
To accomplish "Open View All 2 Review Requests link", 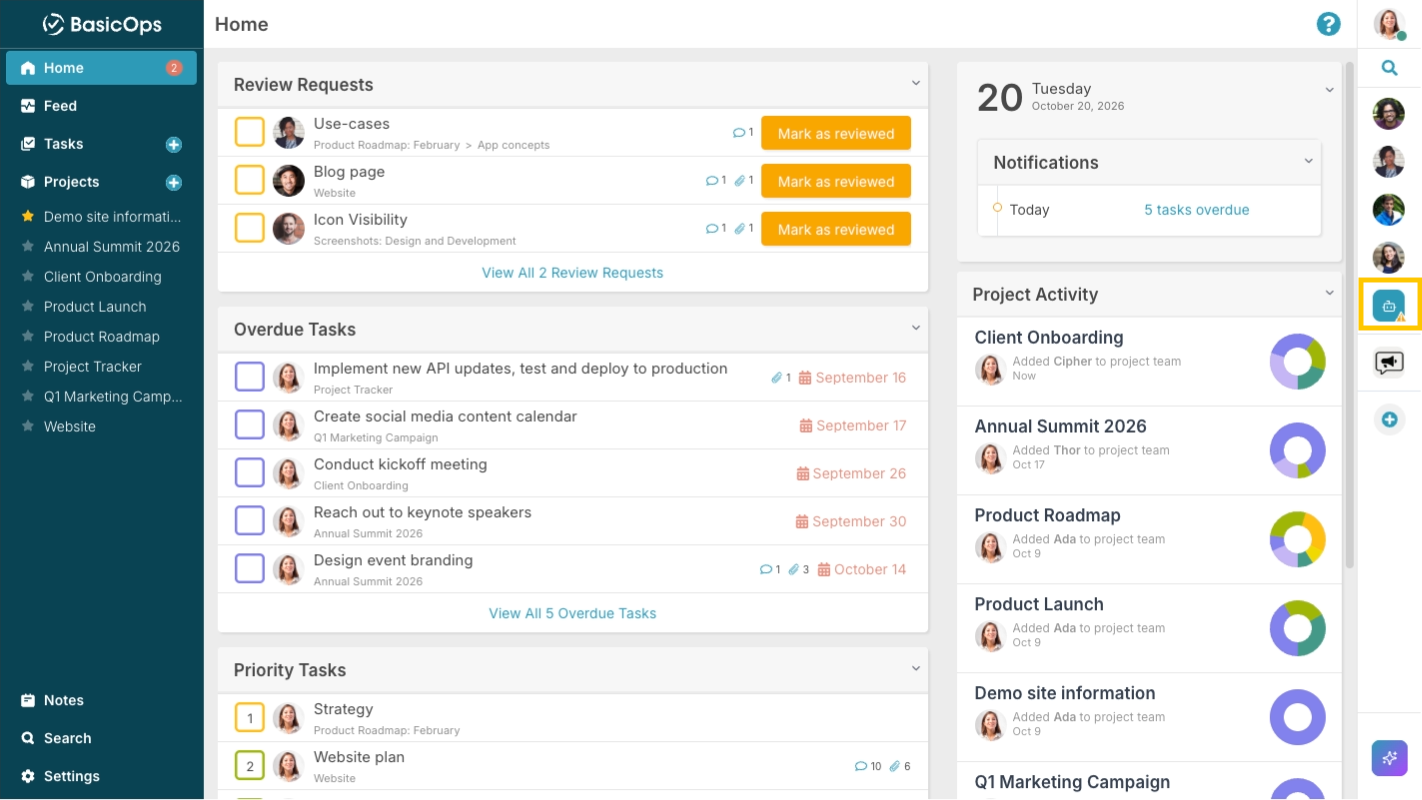I will 572,272.
